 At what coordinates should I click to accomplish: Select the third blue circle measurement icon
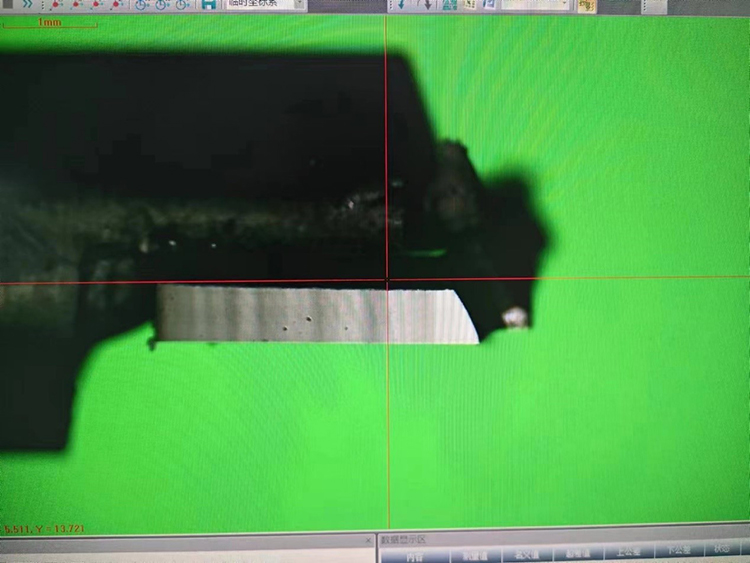181,4
